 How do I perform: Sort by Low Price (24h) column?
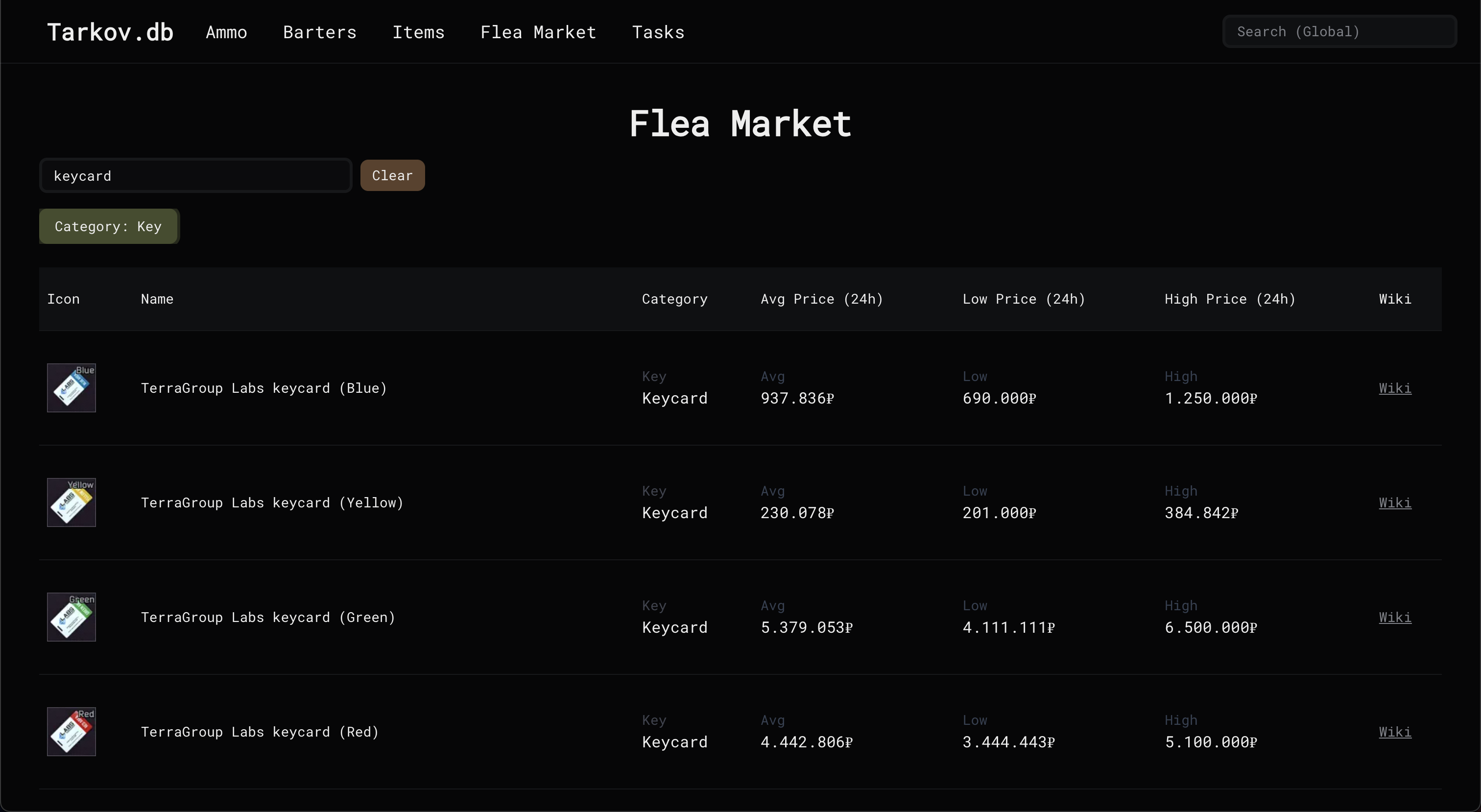[1023, 298]
